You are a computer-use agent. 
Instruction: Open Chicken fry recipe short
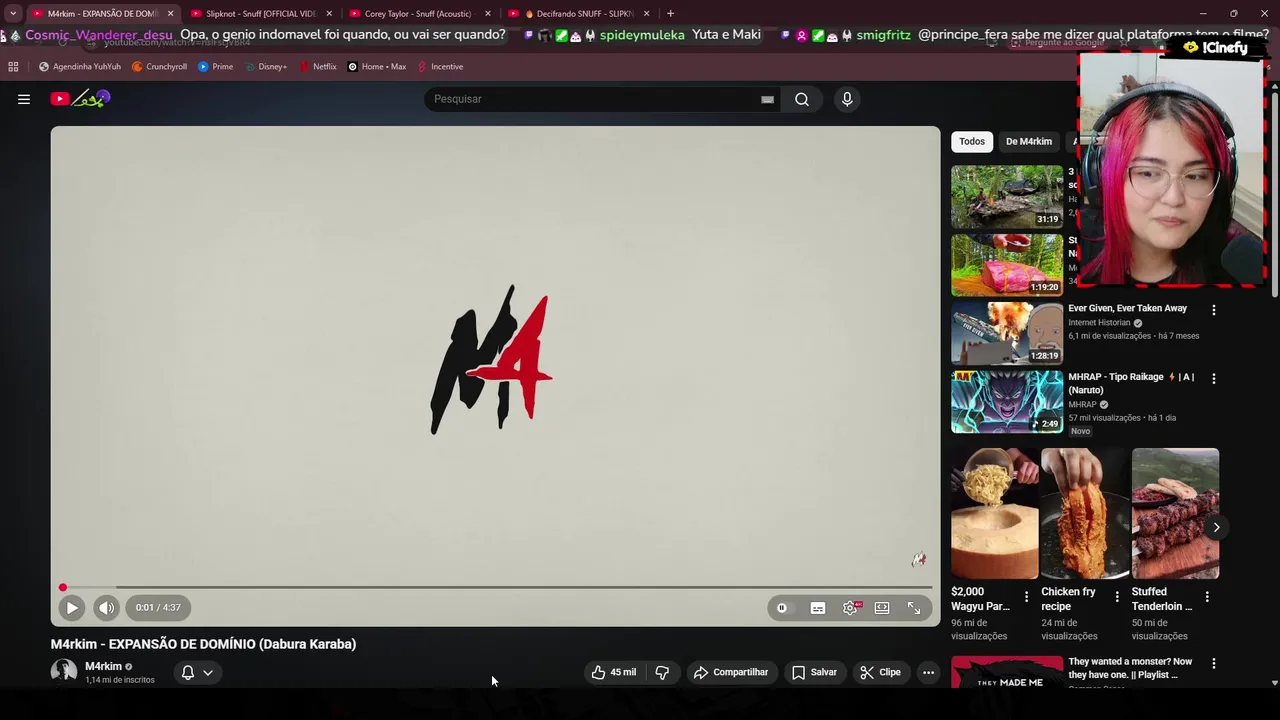click(x=1085, y=513)
